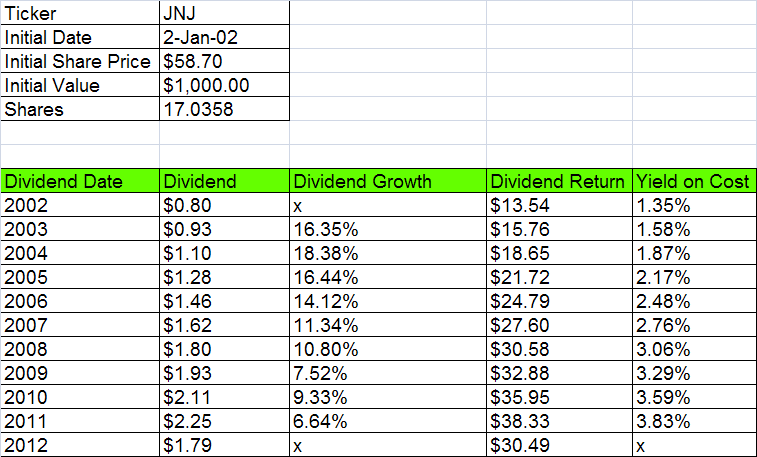Click the $35.95 dividend return cell

(x=558, y=397)
